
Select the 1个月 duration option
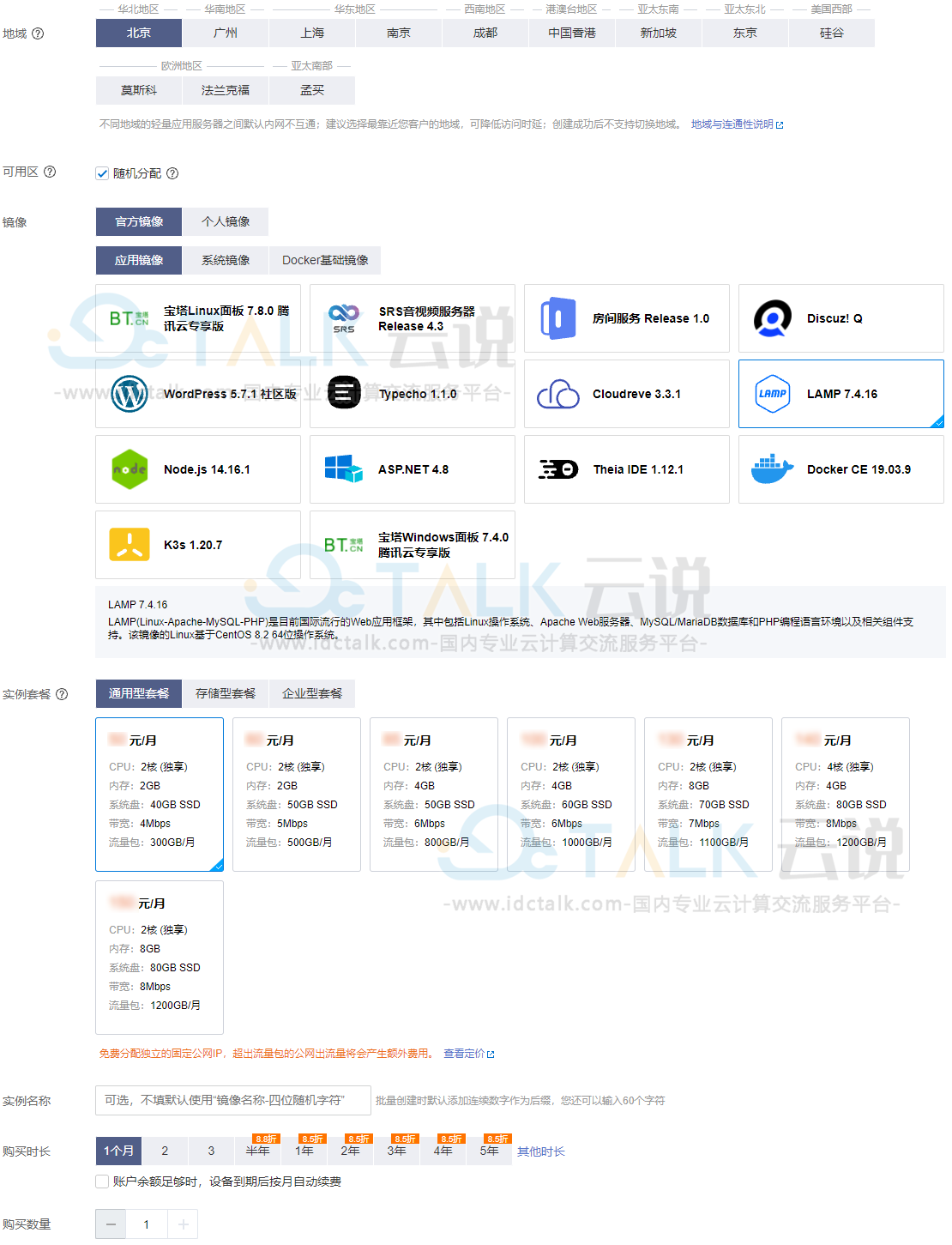point(118,1151)
